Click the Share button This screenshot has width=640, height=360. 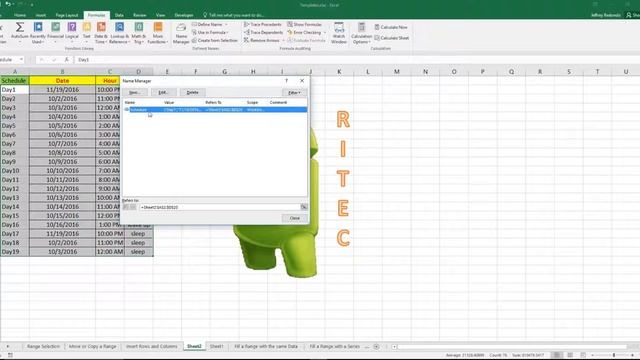click(633, 15)
